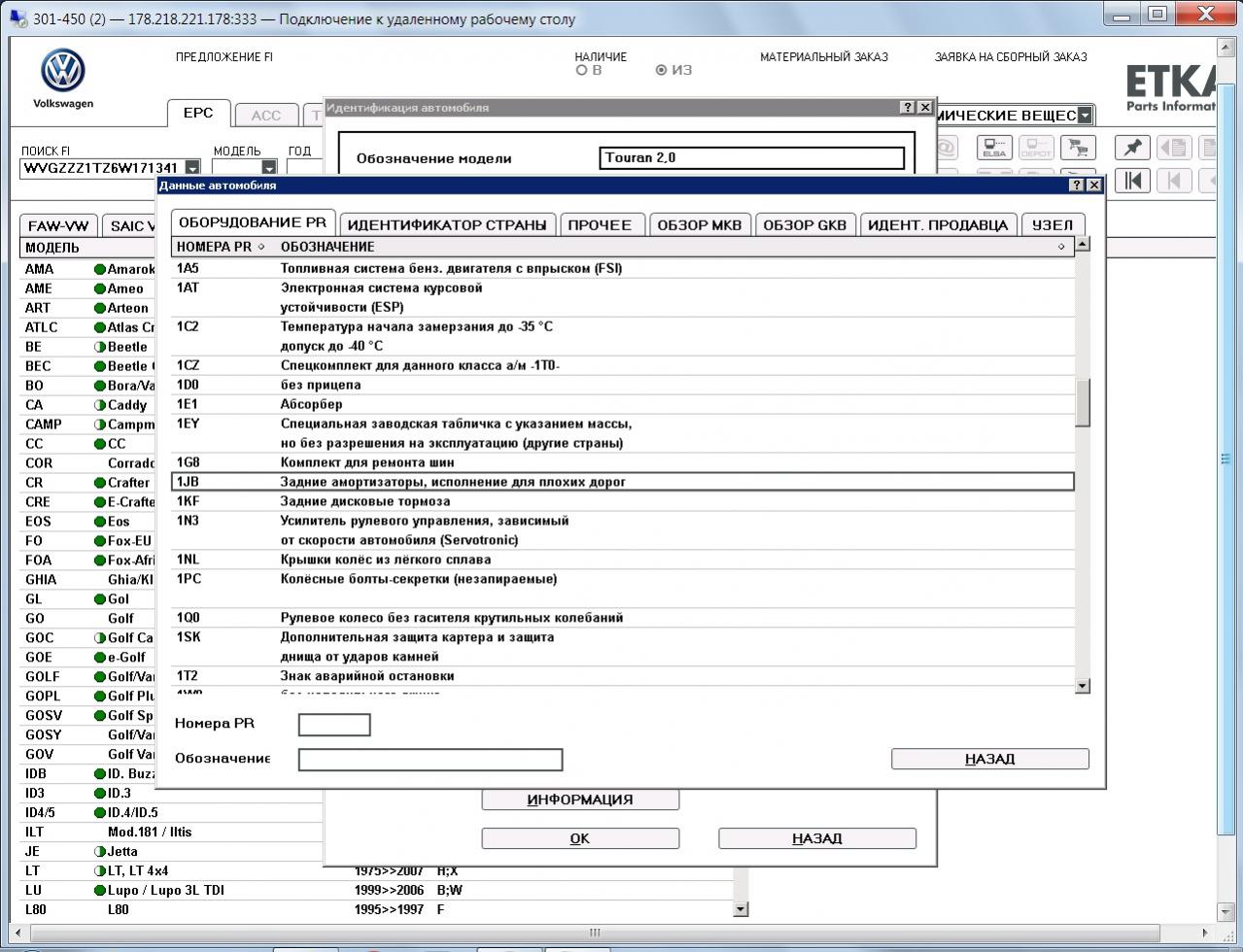Image resolution: width=1243 pixels, height=952 pixels.
Task: Select PR row 1JB Задние амортизаторы
Action: [x=622, y=482]
